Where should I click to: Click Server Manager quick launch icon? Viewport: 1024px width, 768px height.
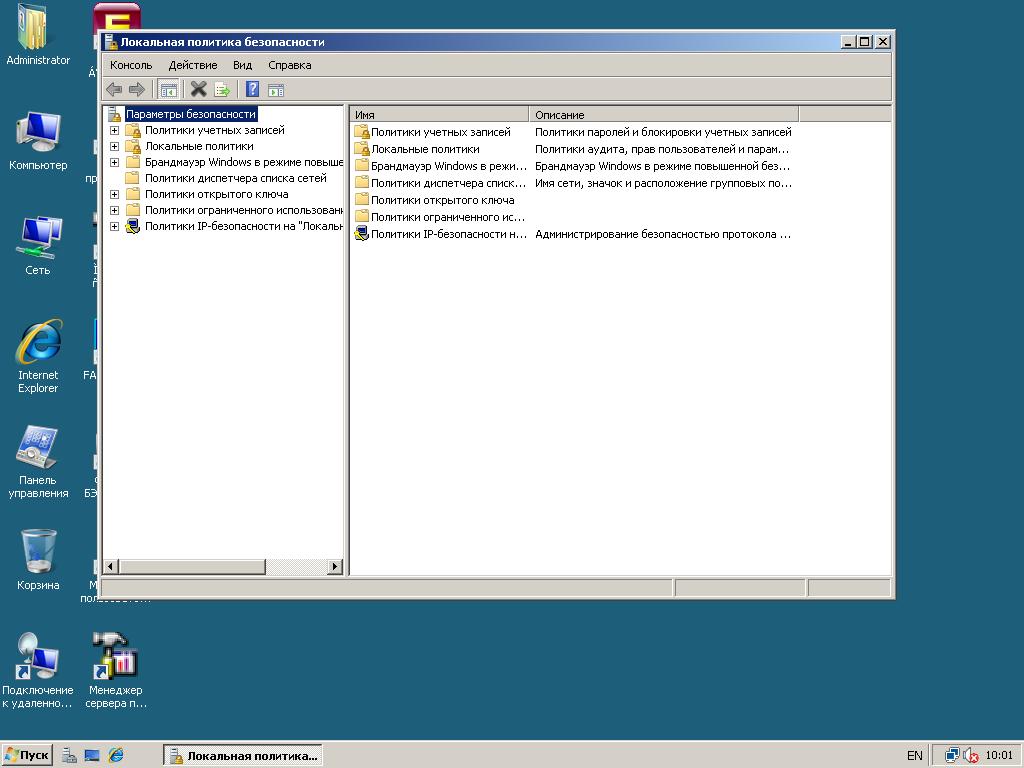tap(69, 756)
